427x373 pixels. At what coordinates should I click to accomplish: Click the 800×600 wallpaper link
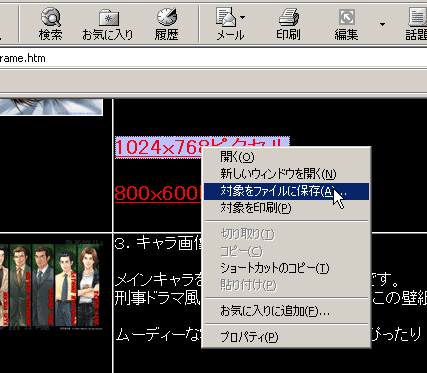pos(159,193)
